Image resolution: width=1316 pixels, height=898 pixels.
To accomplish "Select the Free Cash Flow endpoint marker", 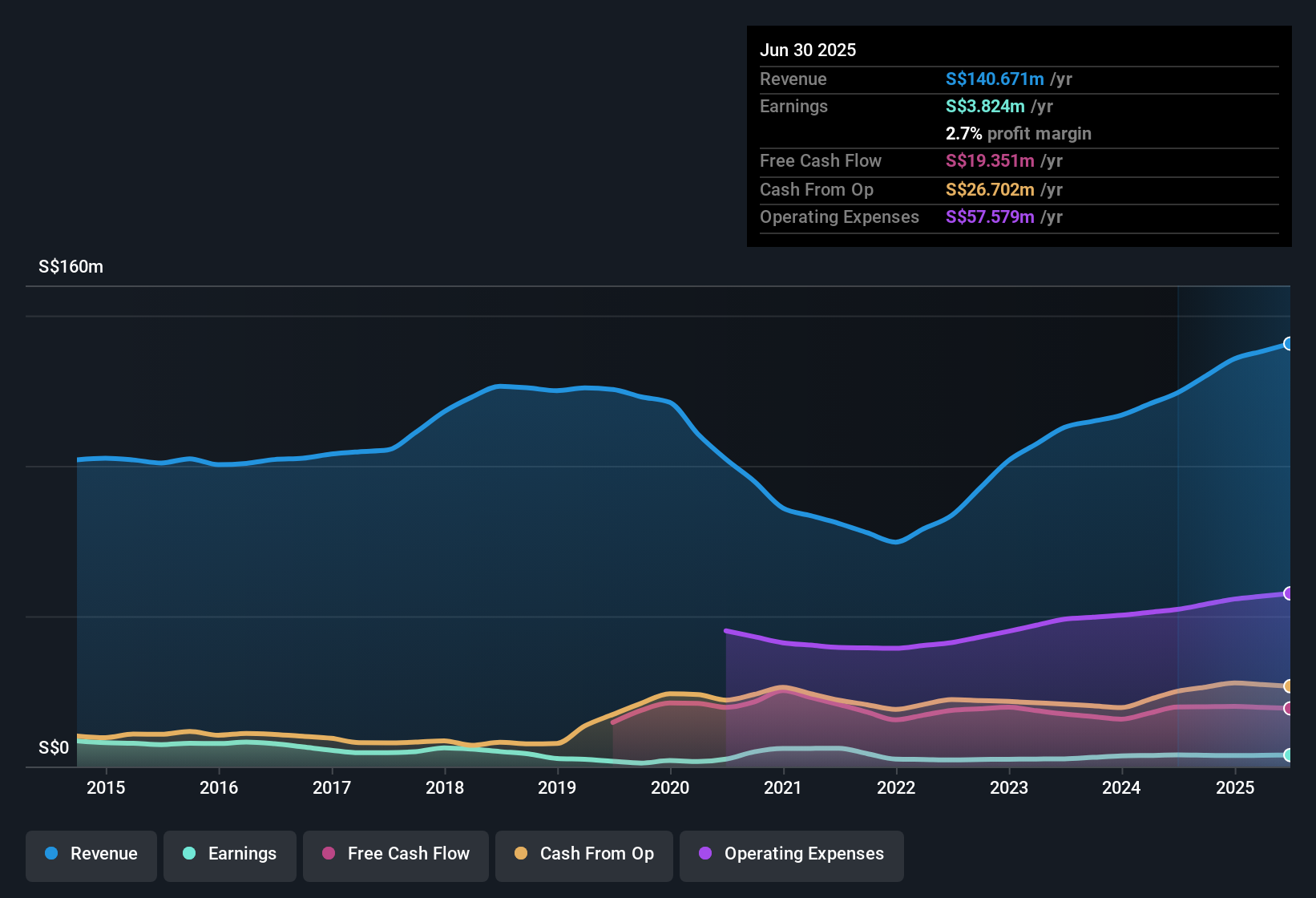I will (x=1288, y=708).
